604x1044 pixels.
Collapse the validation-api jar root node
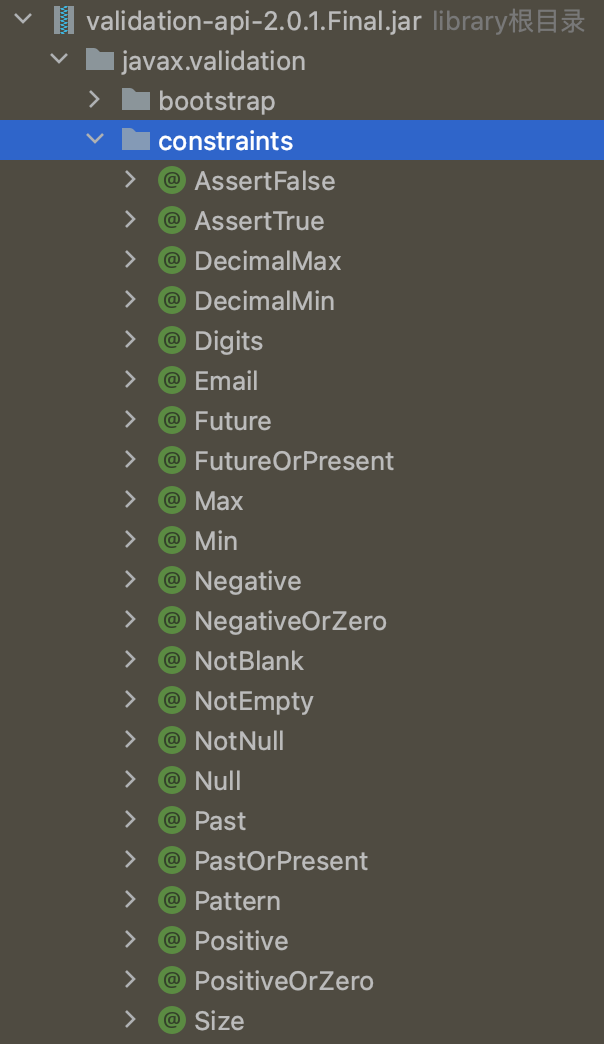click(x=25, y=19)
